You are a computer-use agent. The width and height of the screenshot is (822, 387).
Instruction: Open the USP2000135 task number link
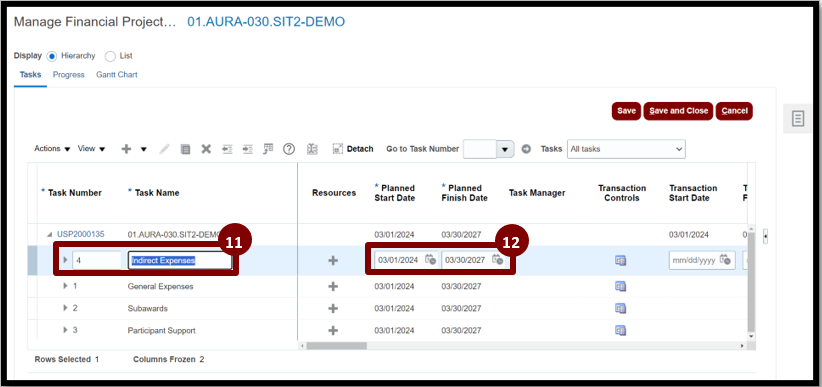click(81, 234)
